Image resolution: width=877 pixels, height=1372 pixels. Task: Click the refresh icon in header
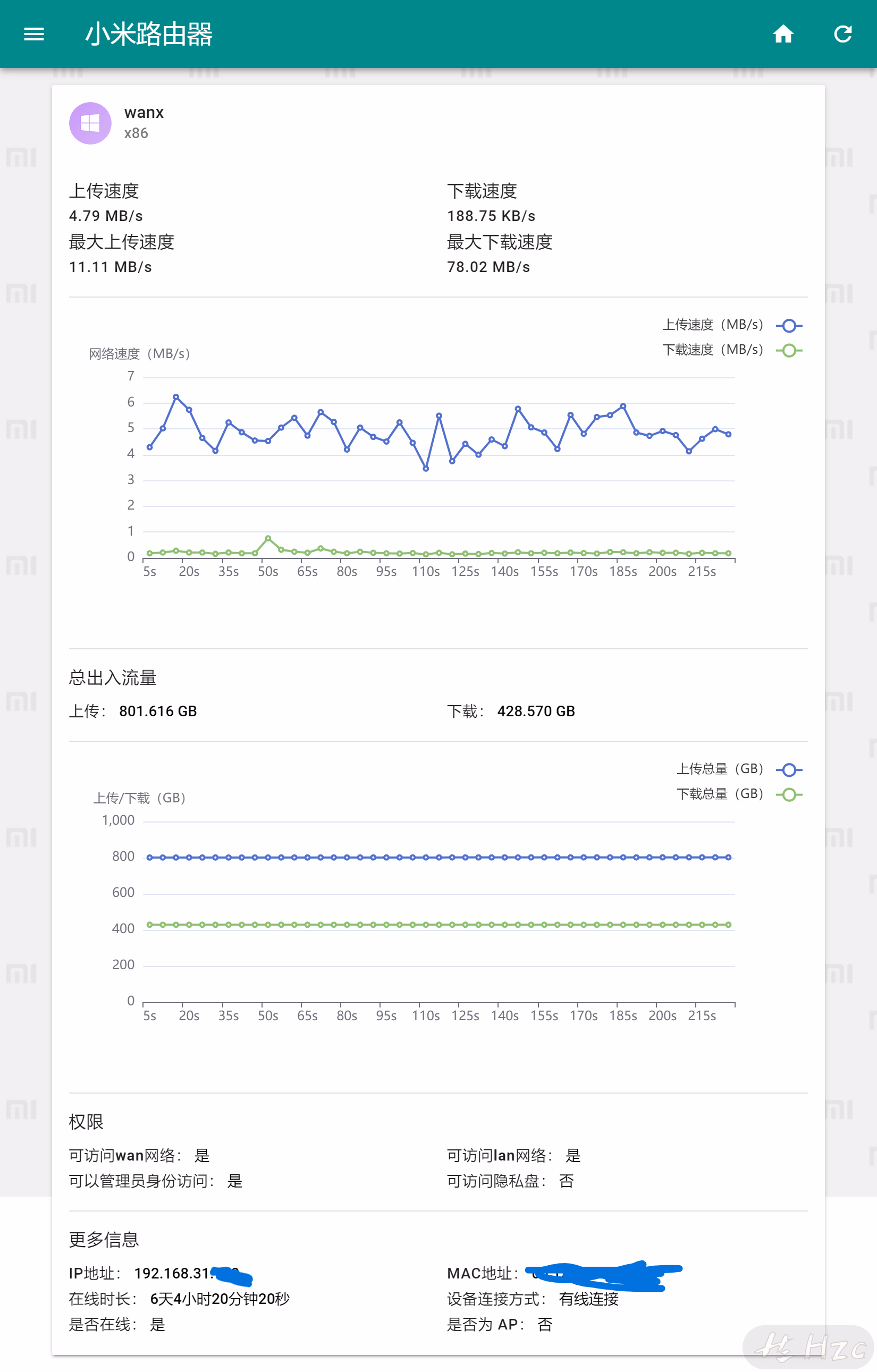tap(843, 34)
